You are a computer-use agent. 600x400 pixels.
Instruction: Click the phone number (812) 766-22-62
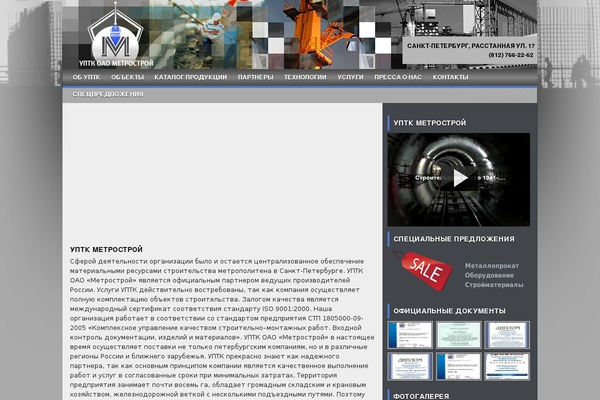(x=511, y=55)
